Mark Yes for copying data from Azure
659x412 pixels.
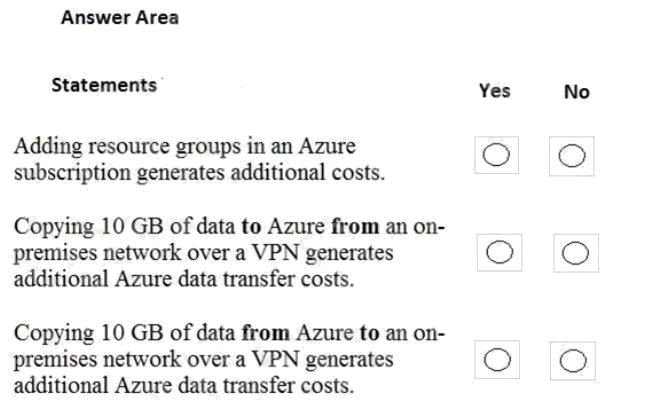[497, 359]
